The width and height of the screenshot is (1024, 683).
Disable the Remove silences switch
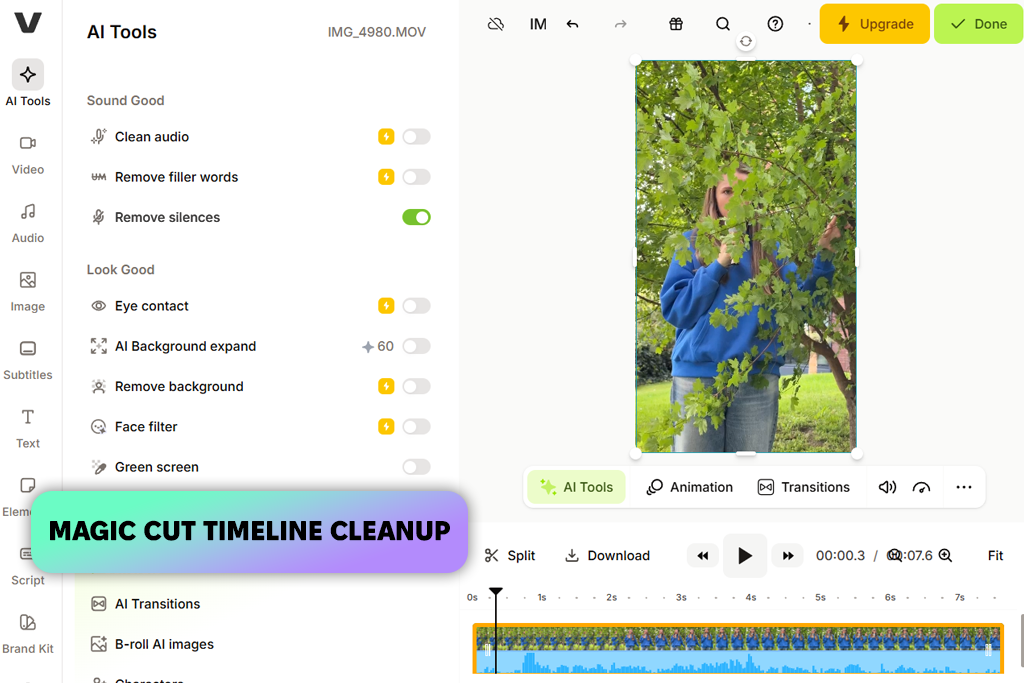(x=416, y=217)
